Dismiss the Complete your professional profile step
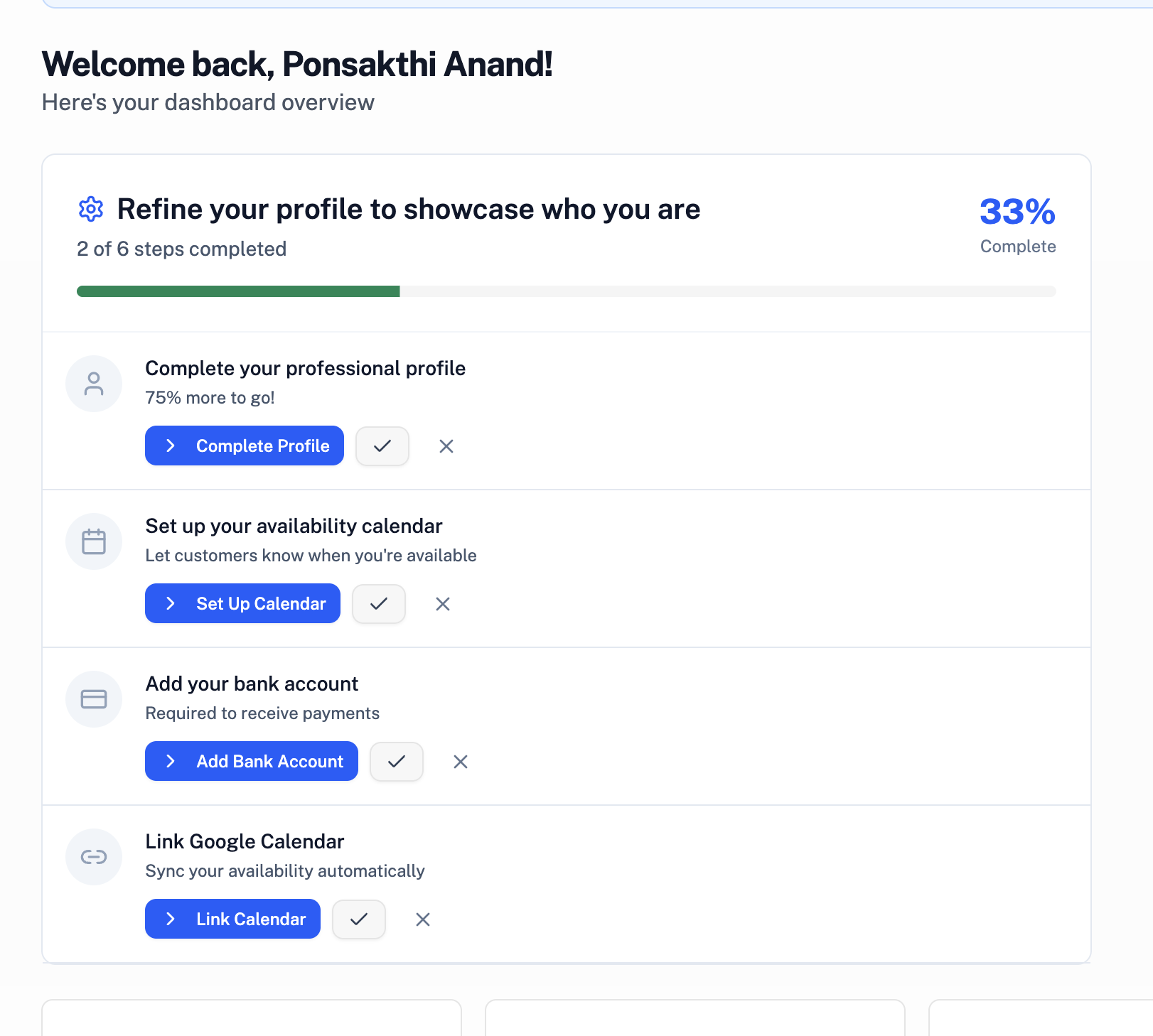Viewport: 1153px width, 1036px height. [446, 446]
